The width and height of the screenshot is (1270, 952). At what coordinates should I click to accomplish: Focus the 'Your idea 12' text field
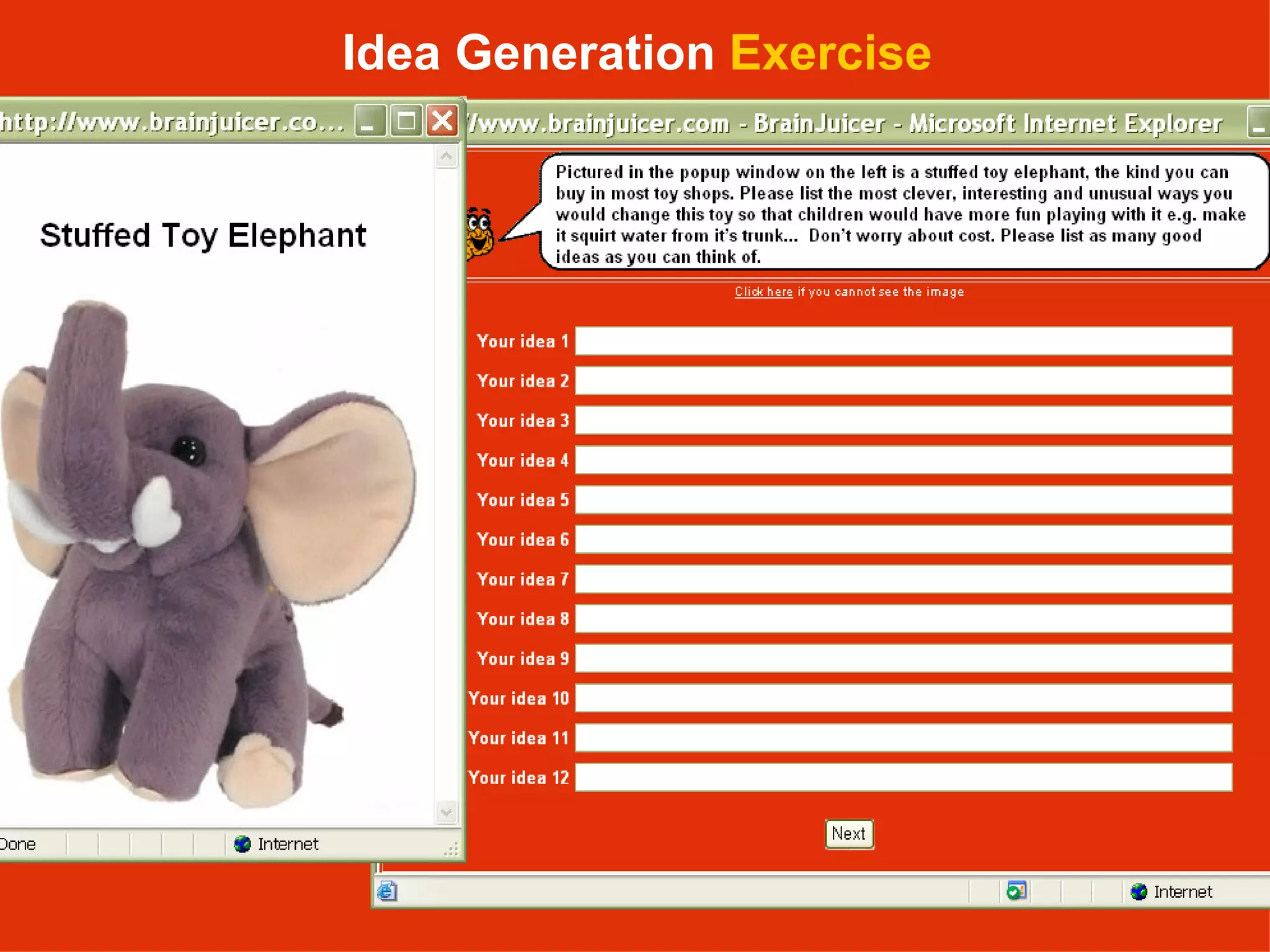click(904, 777)
